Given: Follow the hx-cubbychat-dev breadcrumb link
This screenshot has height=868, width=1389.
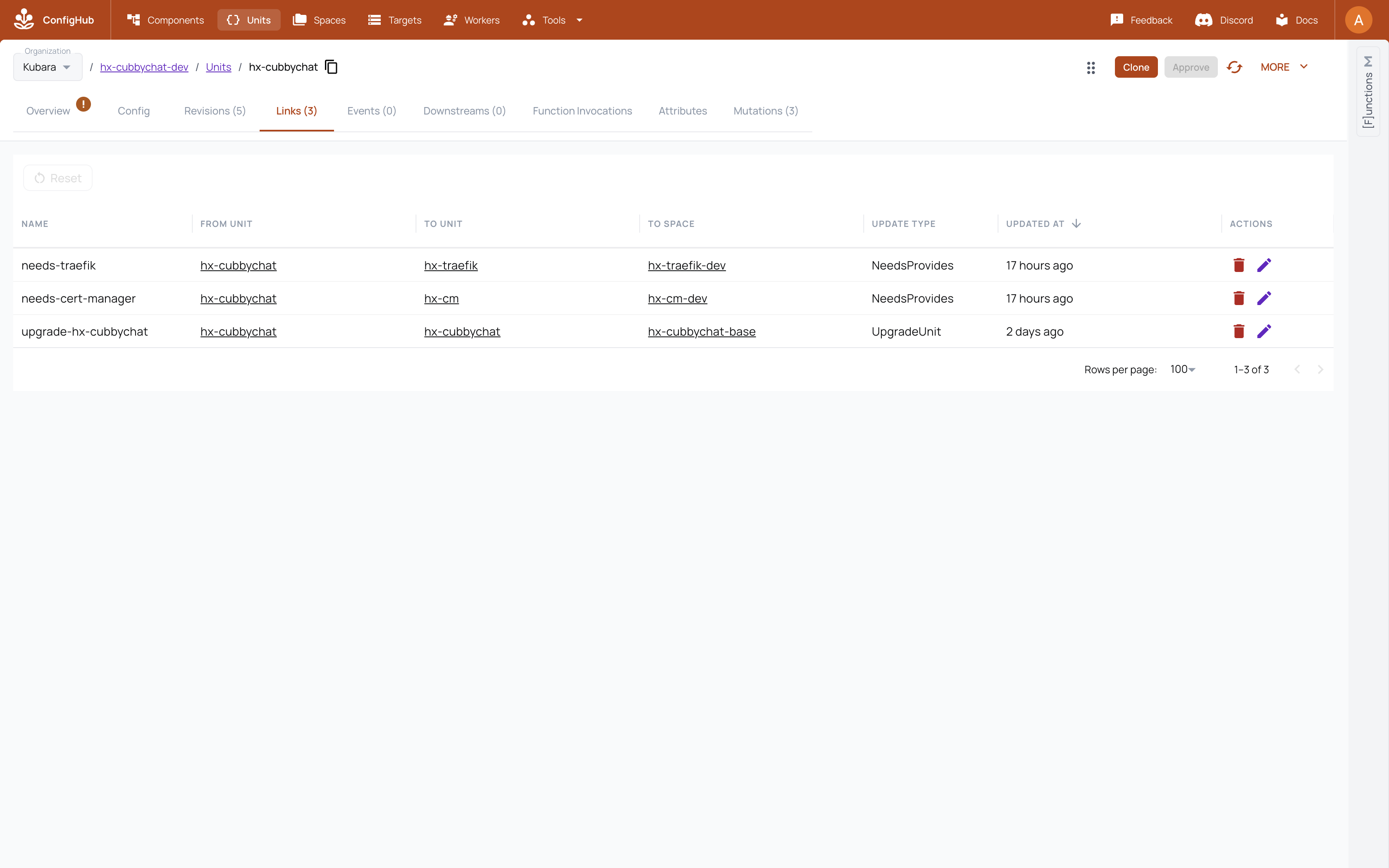Looking at the screenshot, I should pos(144,67).
